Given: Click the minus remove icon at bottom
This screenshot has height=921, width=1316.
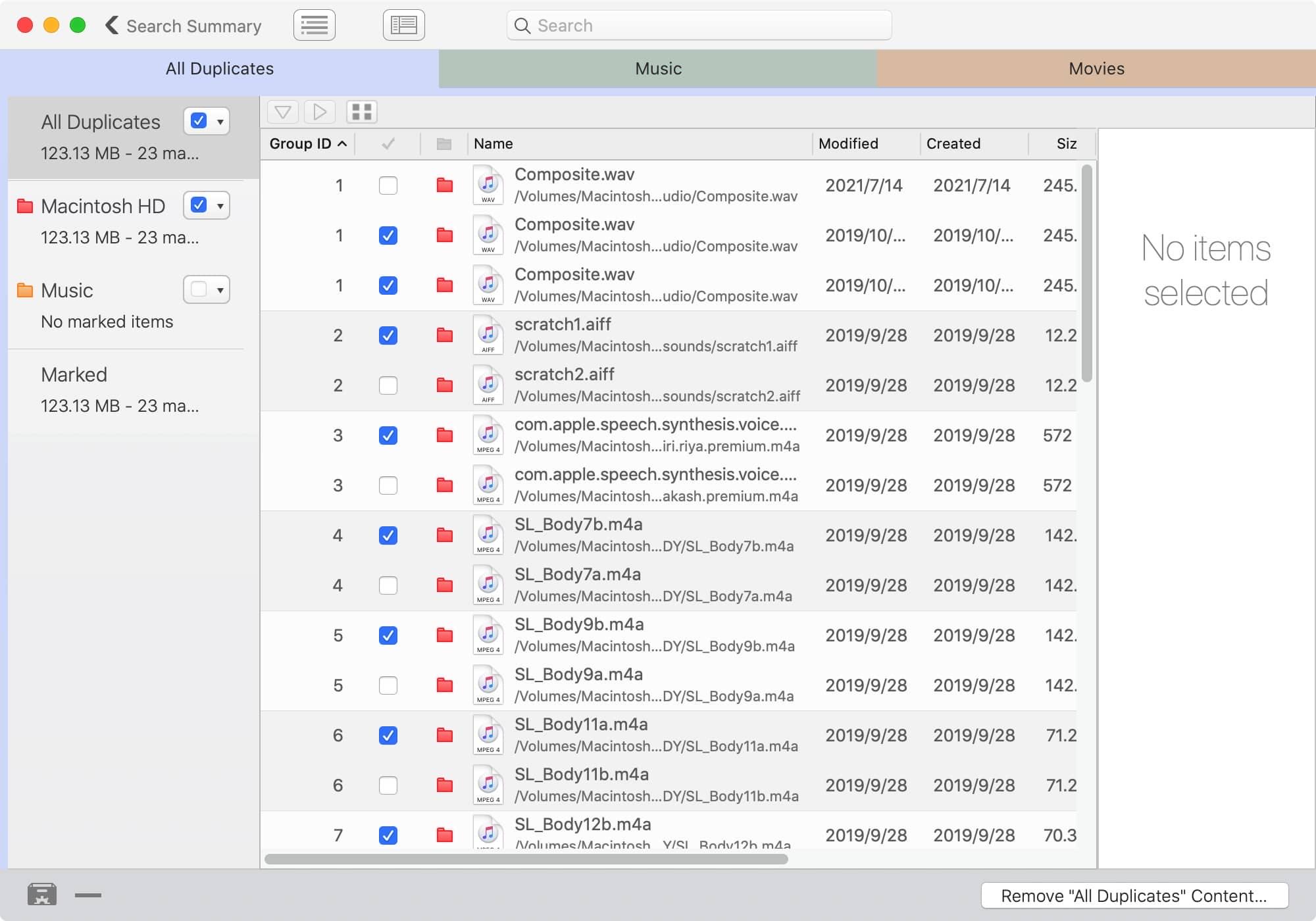Looking at the screenshot, I should tap(88, 895).
